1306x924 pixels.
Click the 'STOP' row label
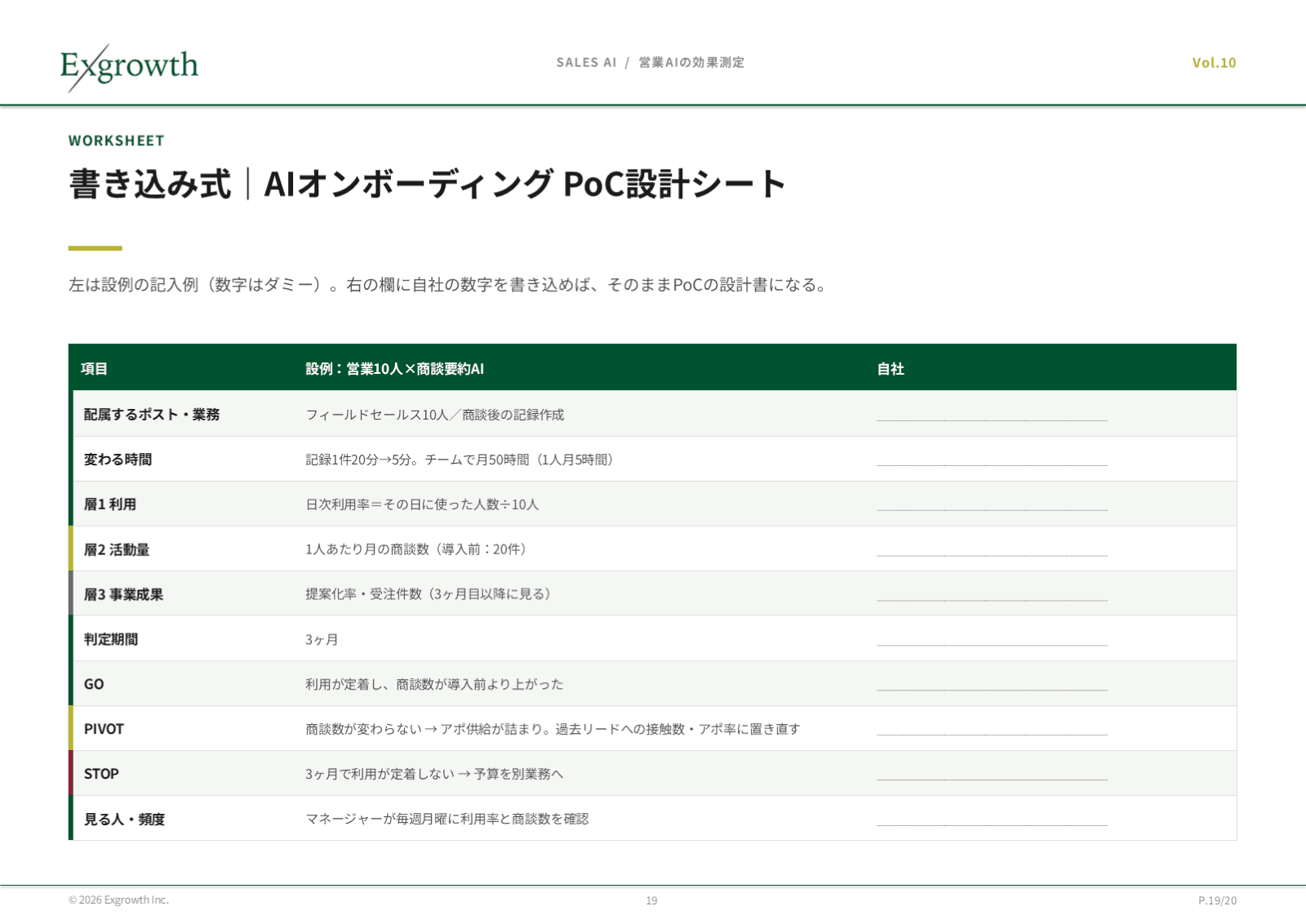point(101,774)
